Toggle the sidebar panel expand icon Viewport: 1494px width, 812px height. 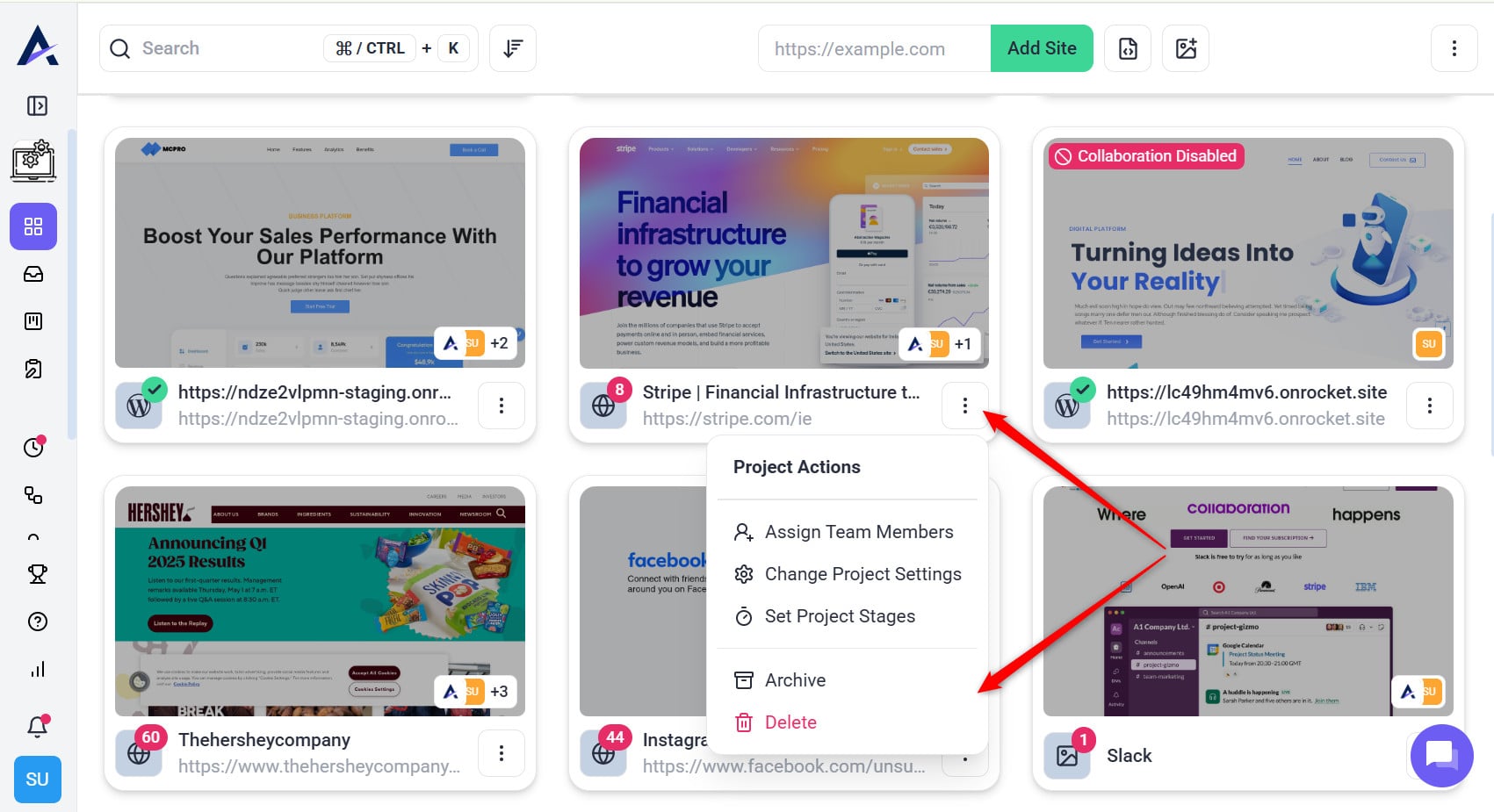coord(37,106)
